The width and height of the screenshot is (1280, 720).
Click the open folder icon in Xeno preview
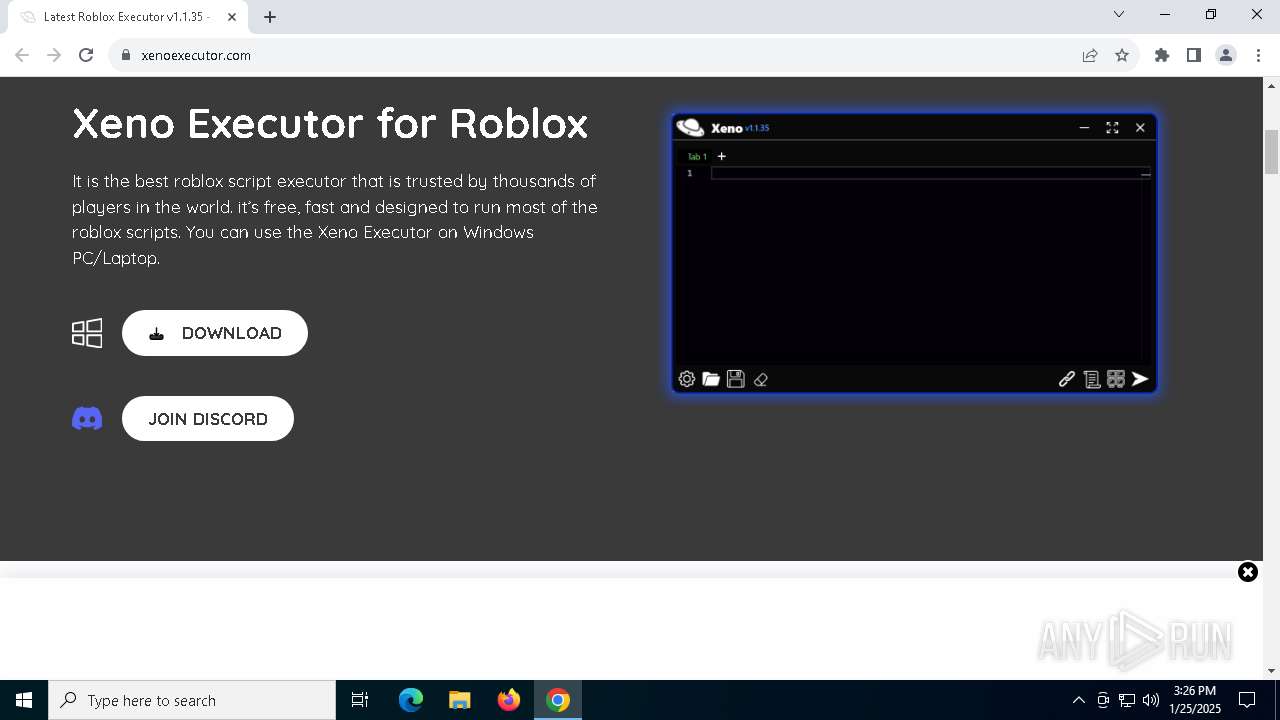(711, 379)
